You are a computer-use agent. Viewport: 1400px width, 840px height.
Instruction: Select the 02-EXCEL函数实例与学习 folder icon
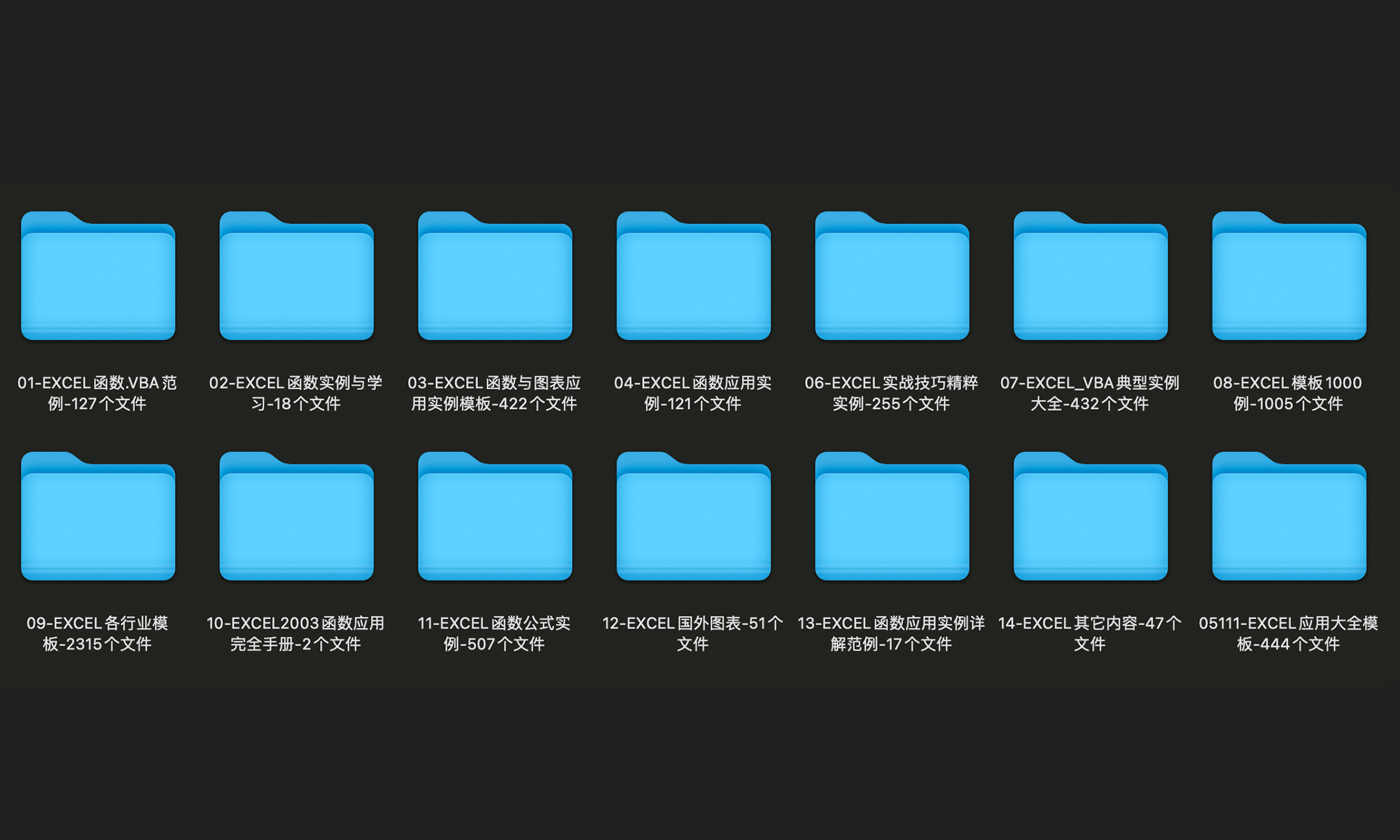297,276
